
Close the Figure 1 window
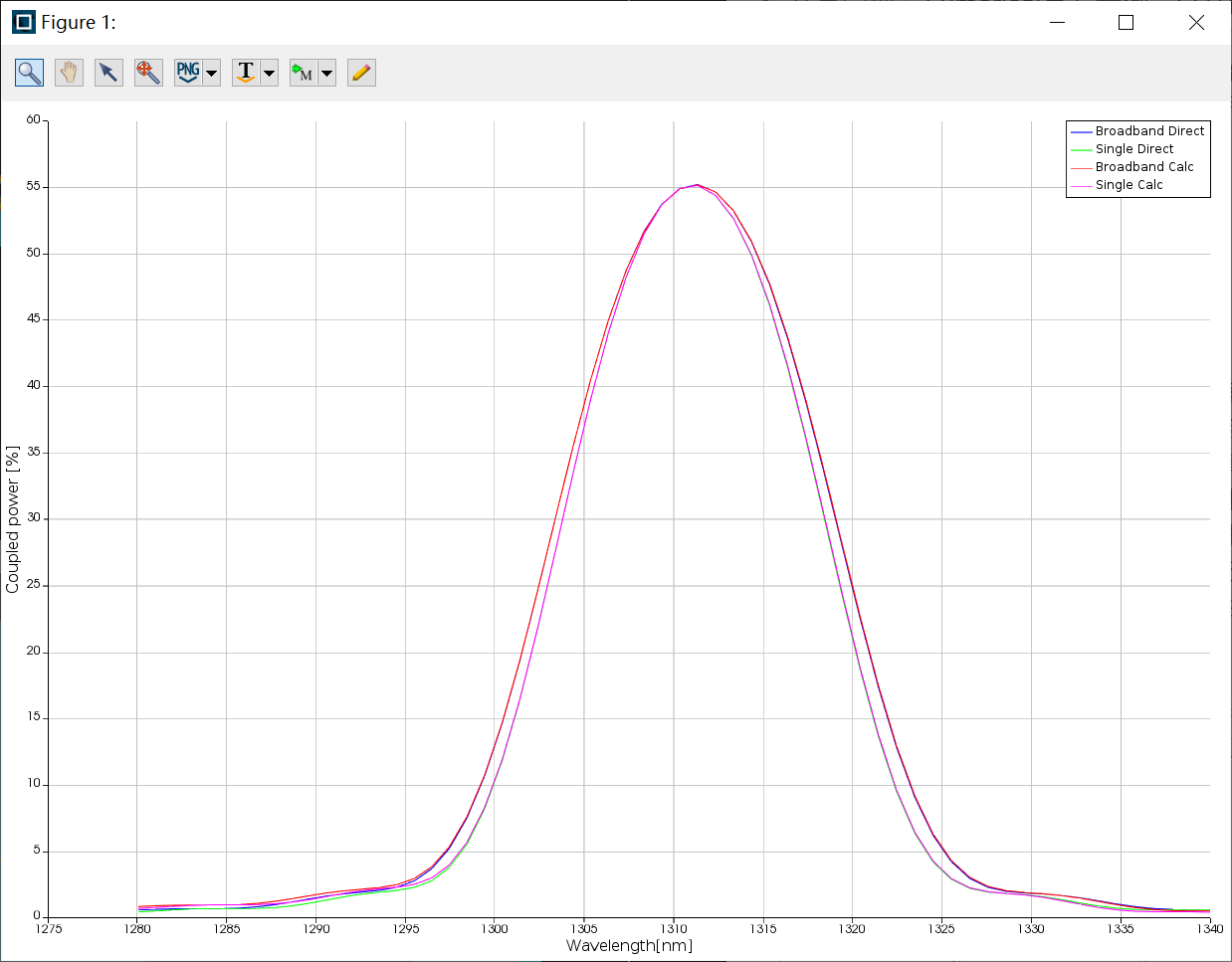[x=1196, y=22]
